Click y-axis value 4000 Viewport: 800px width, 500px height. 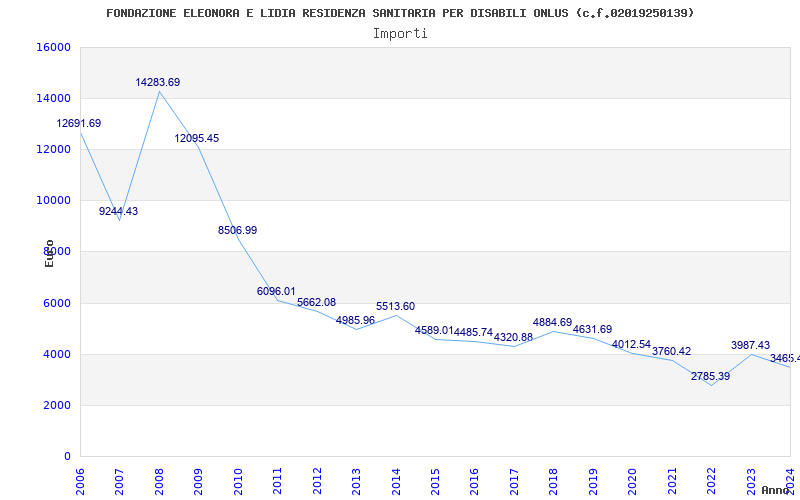click(56, 354)
